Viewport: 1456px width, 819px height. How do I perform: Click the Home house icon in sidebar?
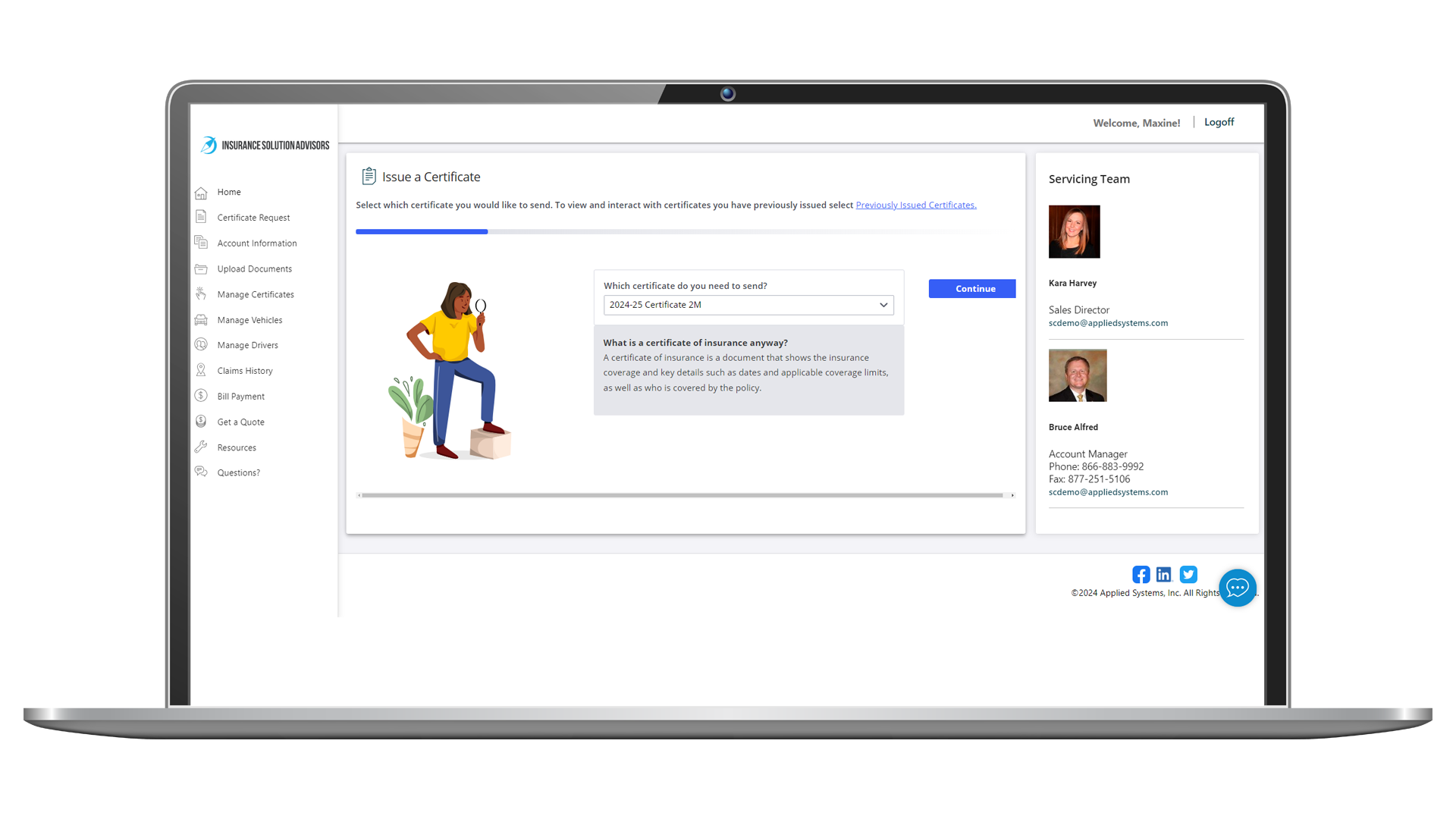click(x=201, y=193)
